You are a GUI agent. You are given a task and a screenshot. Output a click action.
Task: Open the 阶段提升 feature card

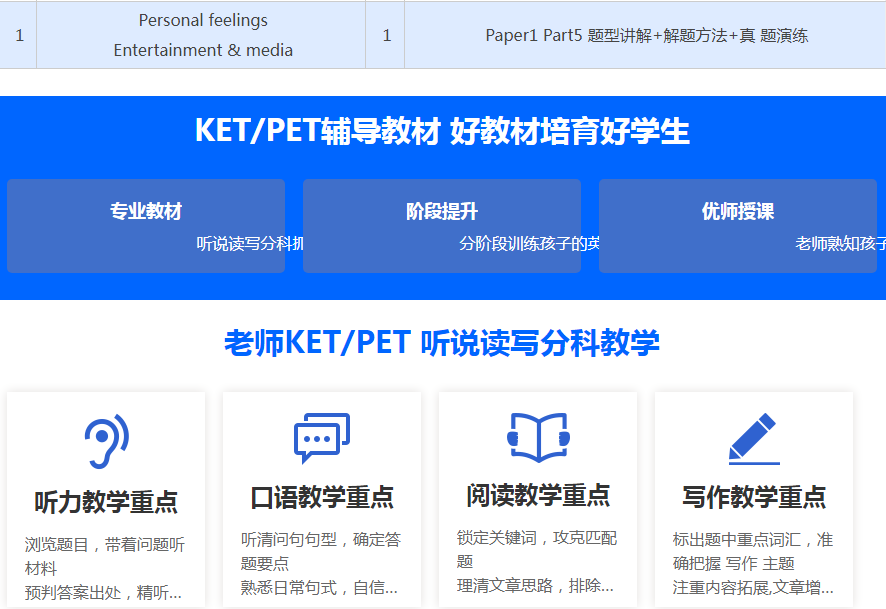(x=442, y=226)
